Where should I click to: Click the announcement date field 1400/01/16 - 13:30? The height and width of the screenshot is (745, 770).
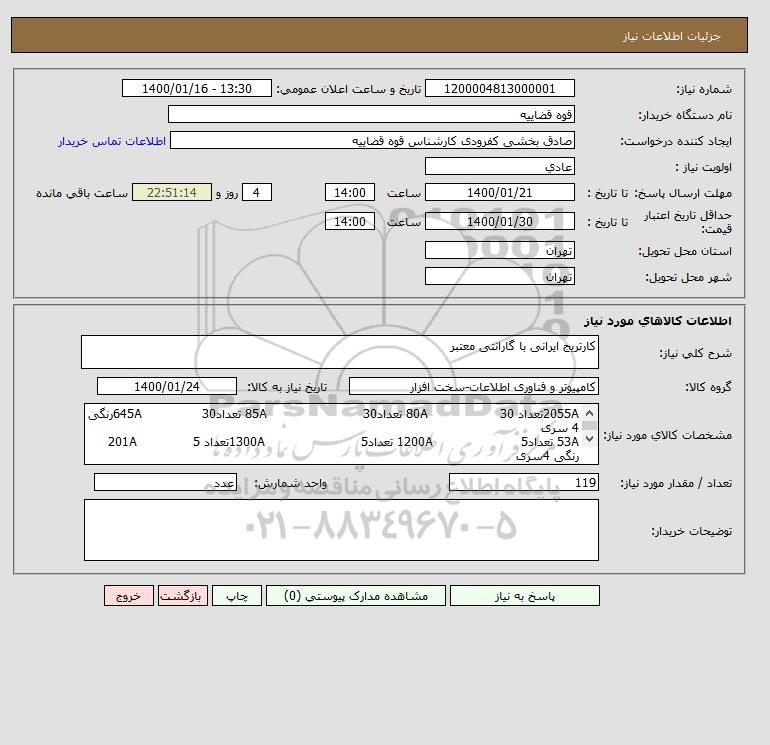coord(196,88)
